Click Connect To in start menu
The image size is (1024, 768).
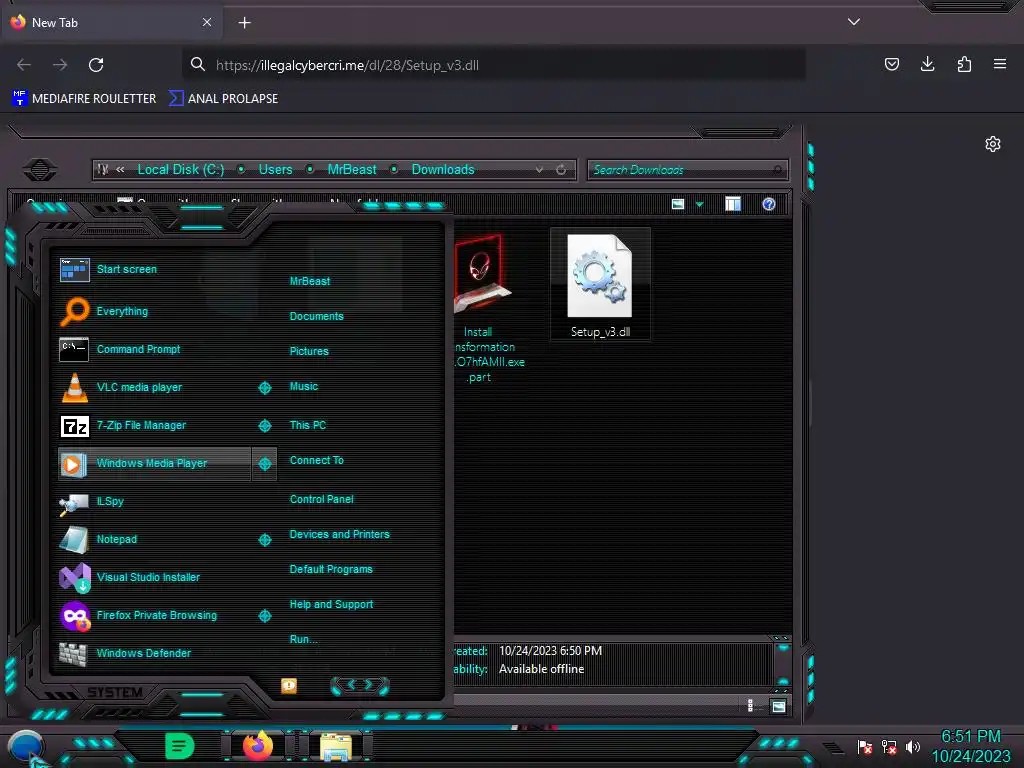coord(316,460)
